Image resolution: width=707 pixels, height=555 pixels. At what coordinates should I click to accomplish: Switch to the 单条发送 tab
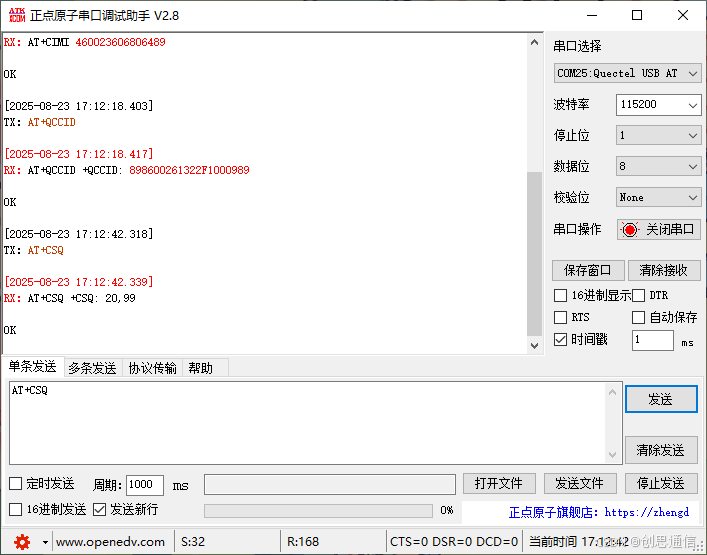tap(32, 367)
